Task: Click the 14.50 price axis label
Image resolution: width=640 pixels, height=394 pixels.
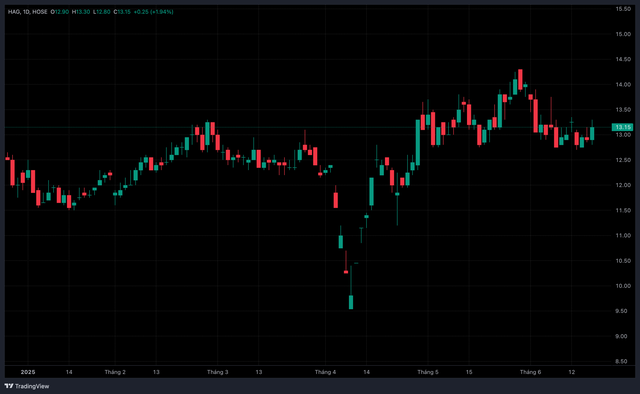Action: click(x=623, y=59)
